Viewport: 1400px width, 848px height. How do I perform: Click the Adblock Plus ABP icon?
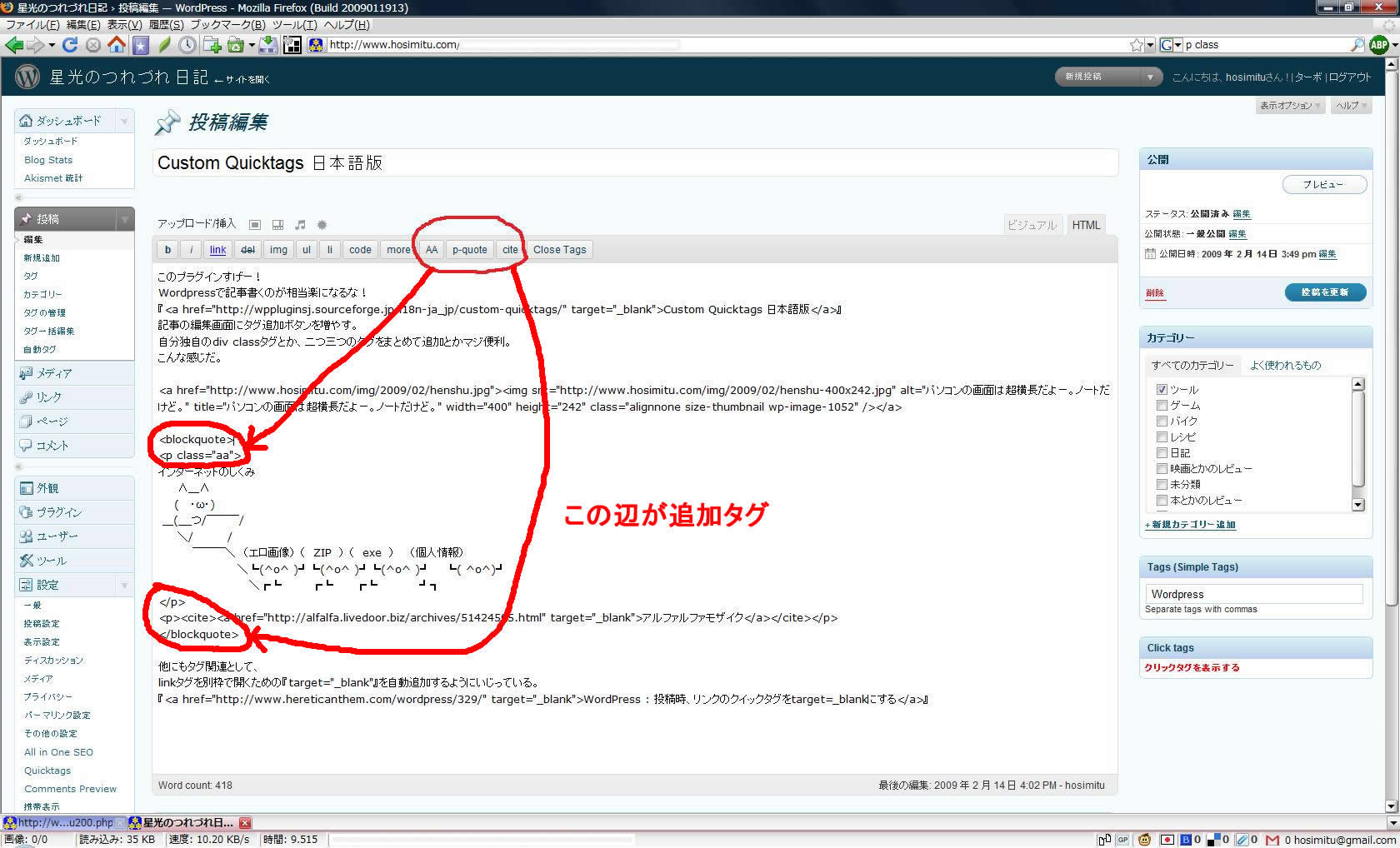pos(1379,45)
